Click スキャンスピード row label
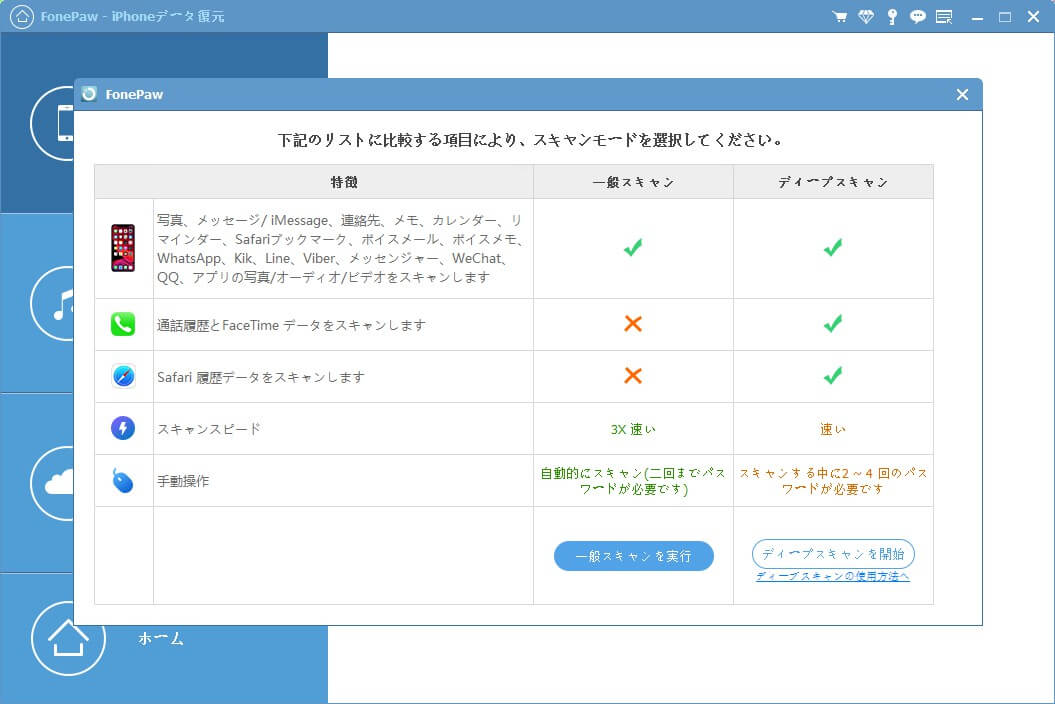This screenshot has height=704, width=1055. point(209,429)
